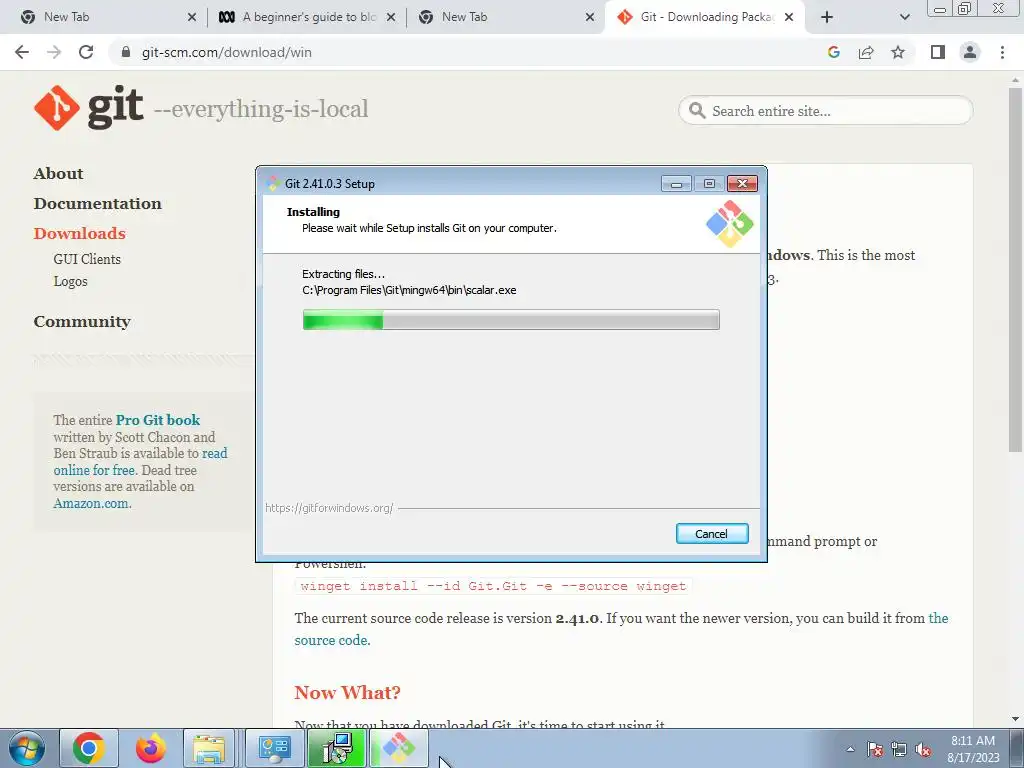
Task: Open the Pro Git book link
Action: (158, 420)
